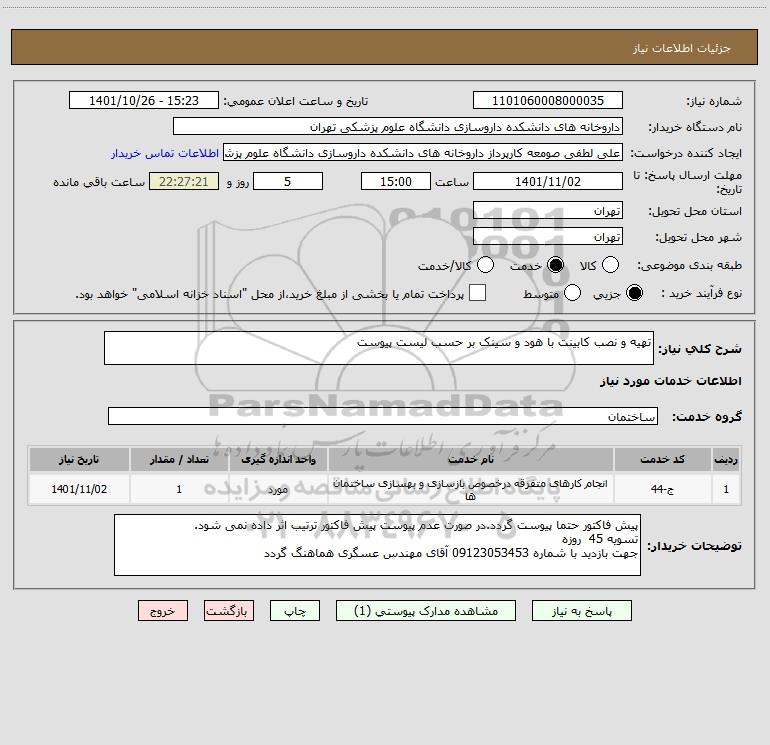770x745 pixels.
Task: Click the طبقه بندی موضوعی label
Action: pyautogui.click(x=689, y=266)
